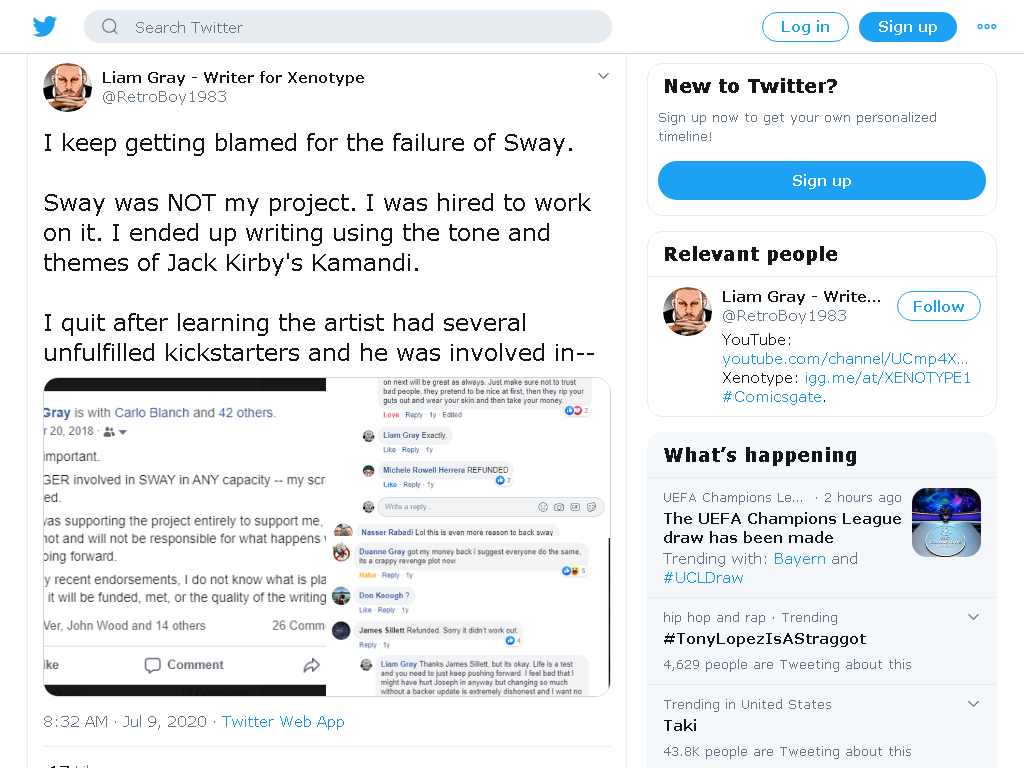Screen dimensions: 1024x768
Task: Open the Xenotype igg.me link
Action: click(888, 378)
